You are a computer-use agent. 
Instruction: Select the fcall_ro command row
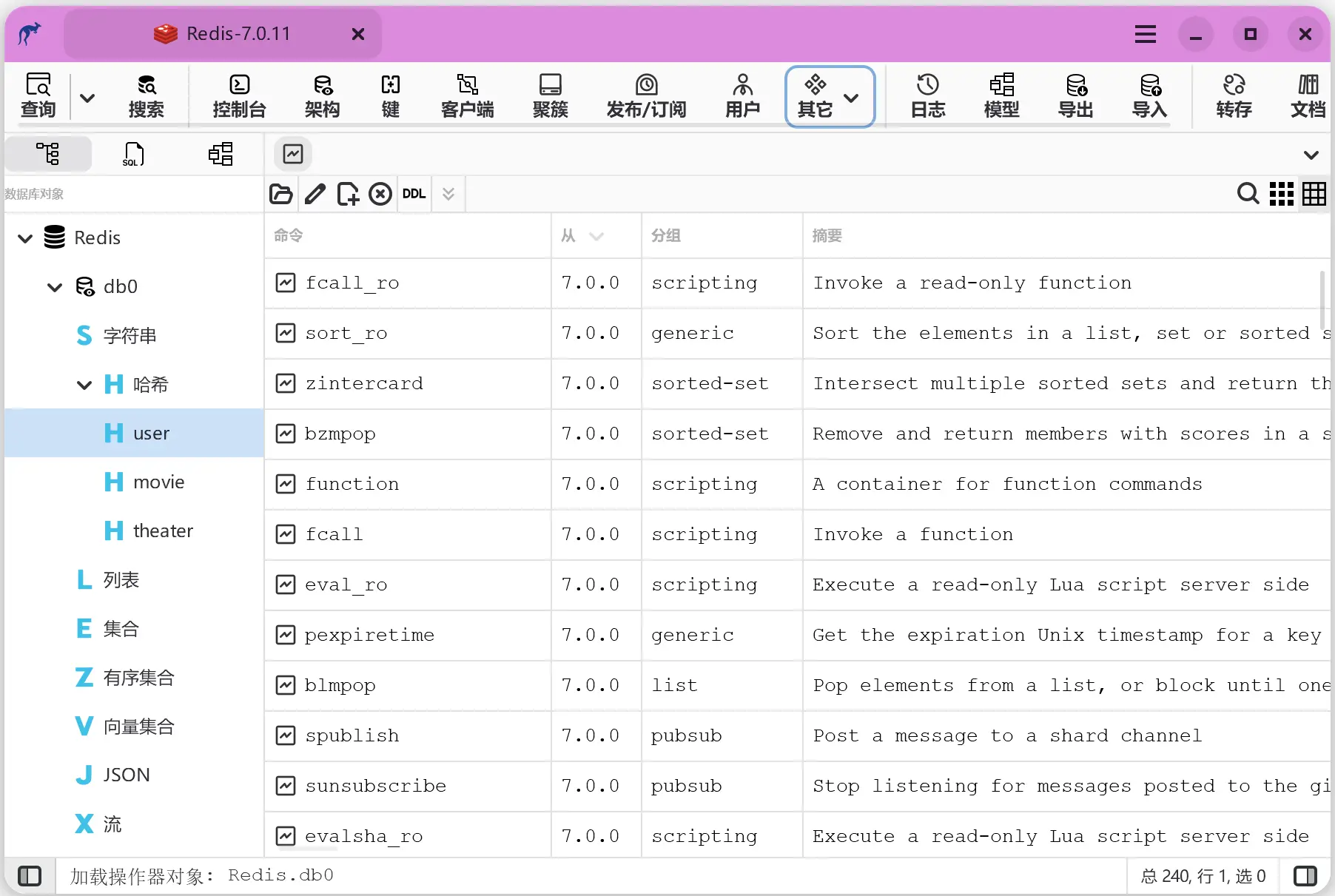797,283
